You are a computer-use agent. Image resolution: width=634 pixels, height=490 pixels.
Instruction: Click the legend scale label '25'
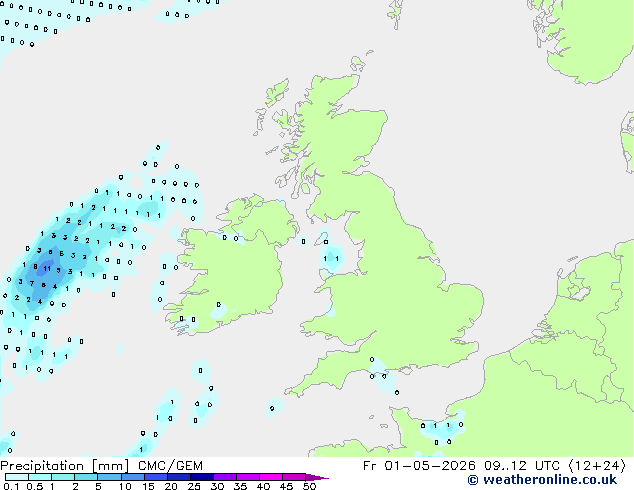[194, 486]
